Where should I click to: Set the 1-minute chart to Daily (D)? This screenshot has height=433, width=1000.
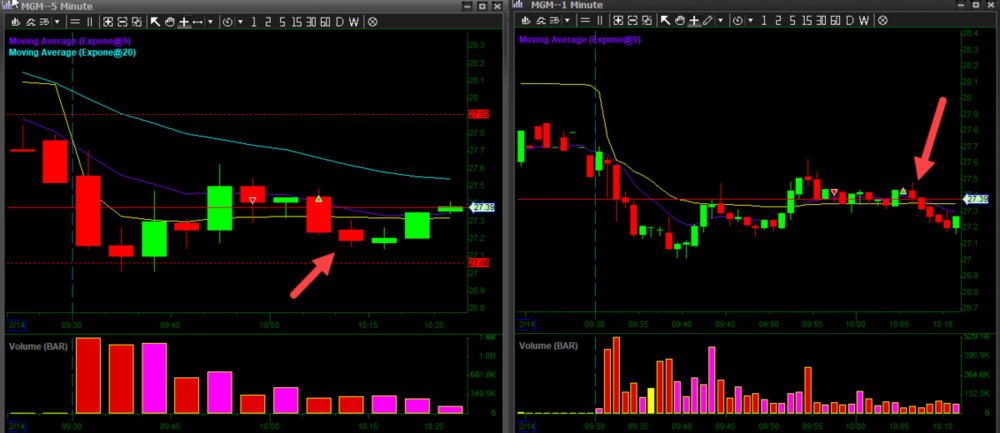point(850,21)
